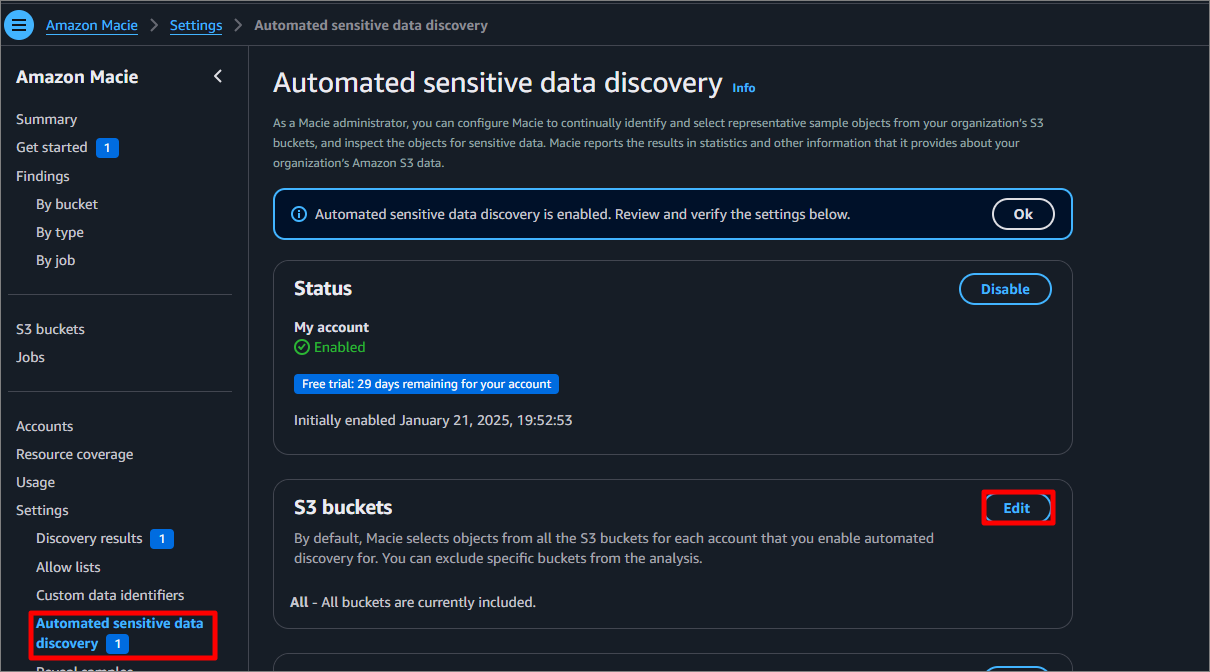Click the info circle icon in banner

coord(298,214)
